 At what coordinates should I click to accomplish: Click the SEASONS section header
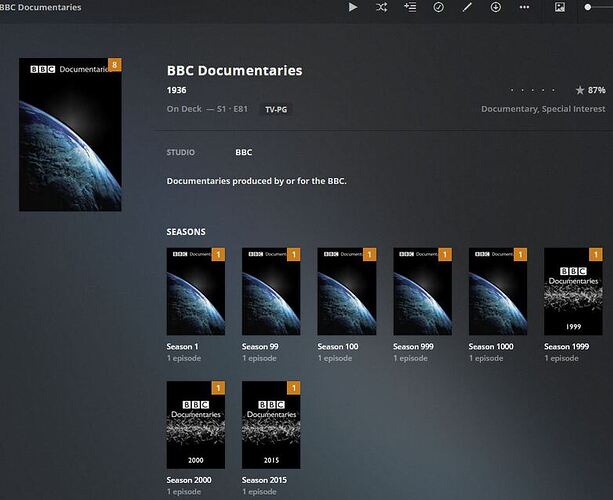tap(186, 232)
